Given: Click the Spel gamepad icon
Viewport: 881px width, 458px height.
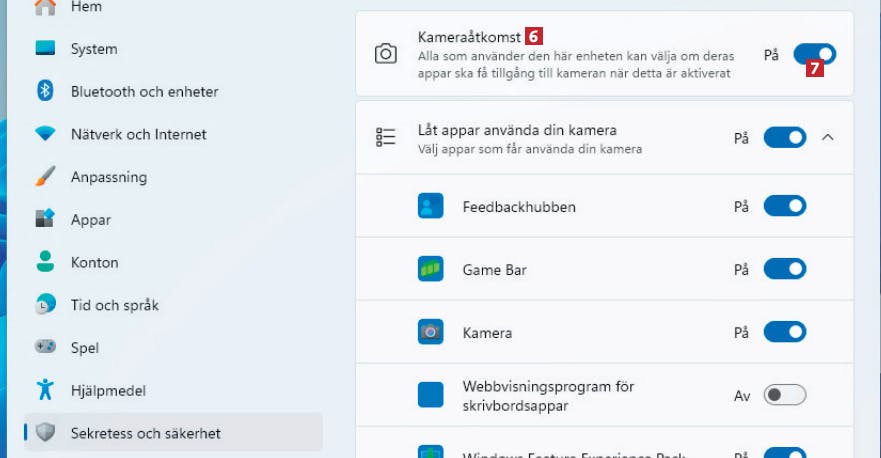Looking at the screenshot, I should point(45,347).
